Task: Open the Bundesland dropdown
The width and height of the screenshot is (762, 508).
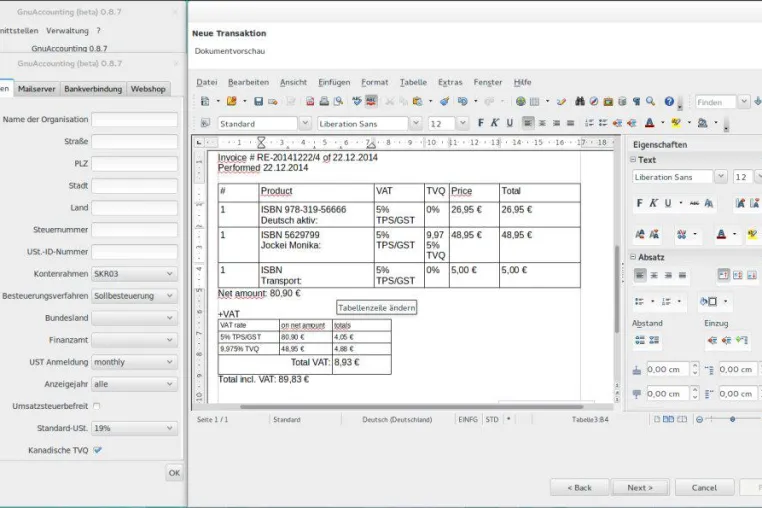Action: click(134, 318)
